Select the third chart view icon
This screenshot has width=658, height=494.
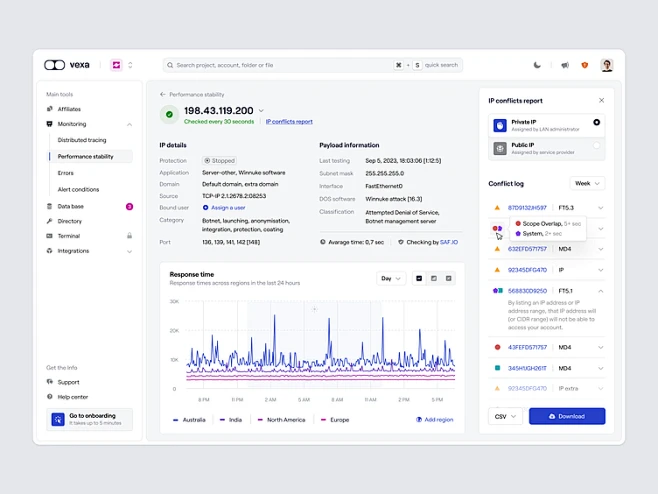(449, 278)
